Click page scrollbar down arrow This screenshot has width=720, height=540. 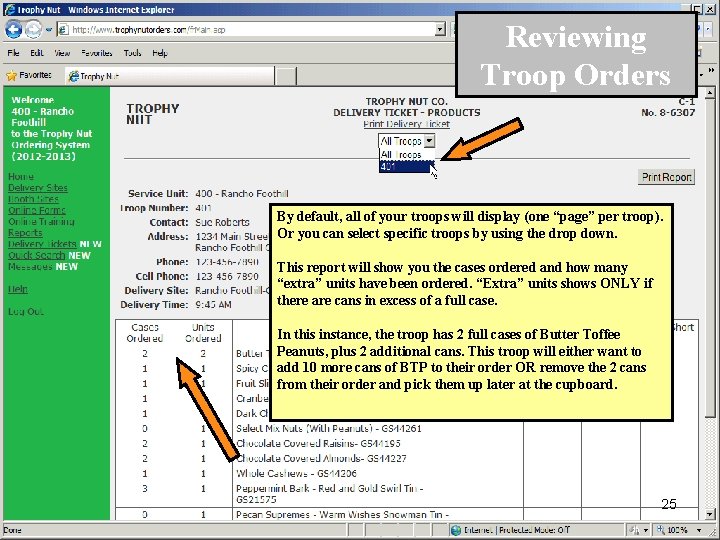pos(710,514)
